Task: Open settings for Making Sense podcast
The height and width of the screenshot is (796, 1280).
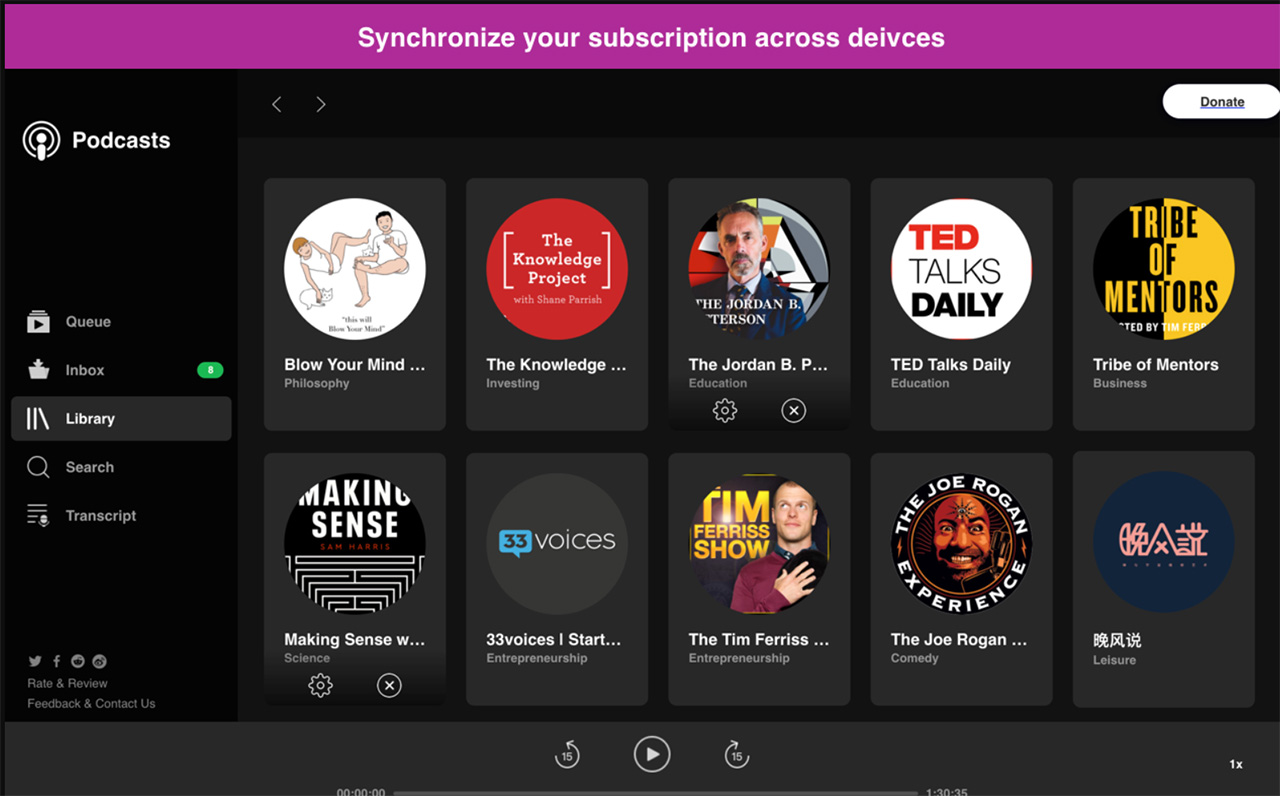Action: 320,685
